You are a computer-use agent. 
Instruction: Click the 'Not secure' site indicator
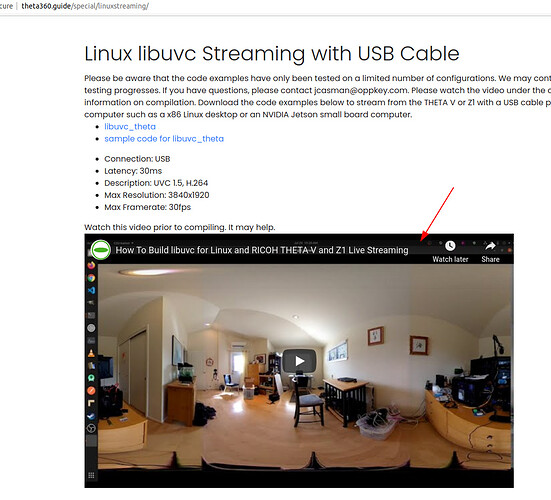pyautogui.click(x=6, y=6)
